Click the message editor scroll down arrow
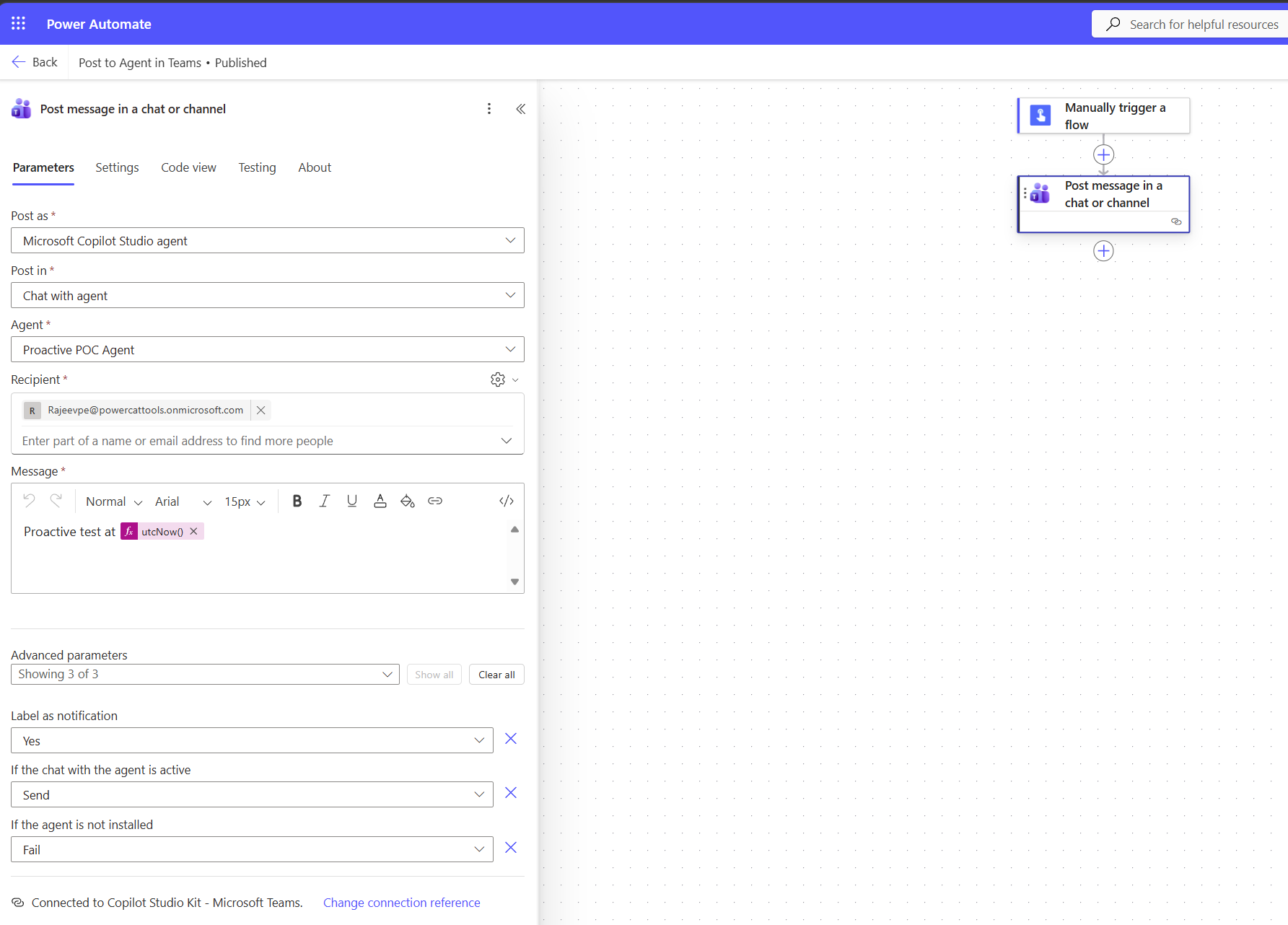This screenshot has width=1288, height=925. click(x=514, y=582)
